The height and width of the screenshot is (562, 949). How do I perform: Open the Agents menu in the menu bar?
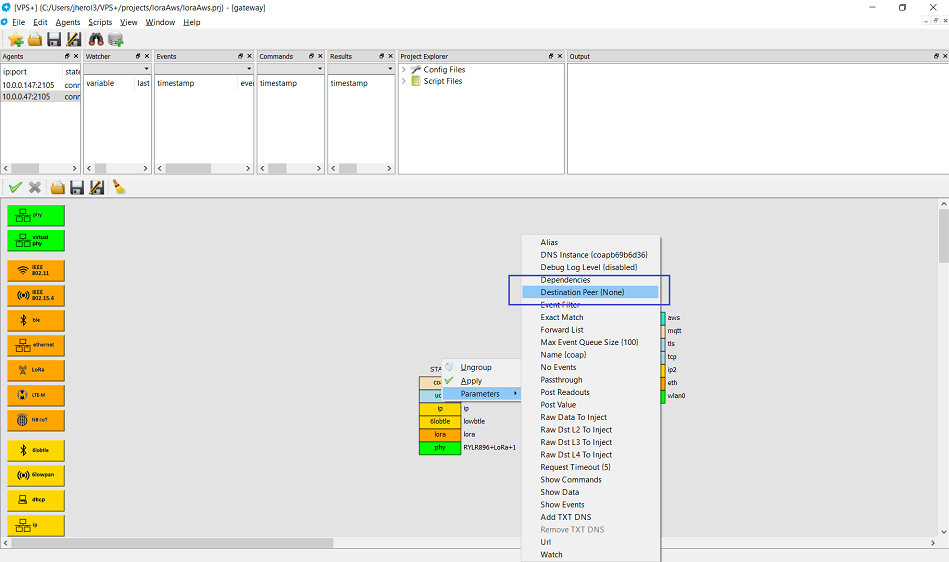(68, 22)
